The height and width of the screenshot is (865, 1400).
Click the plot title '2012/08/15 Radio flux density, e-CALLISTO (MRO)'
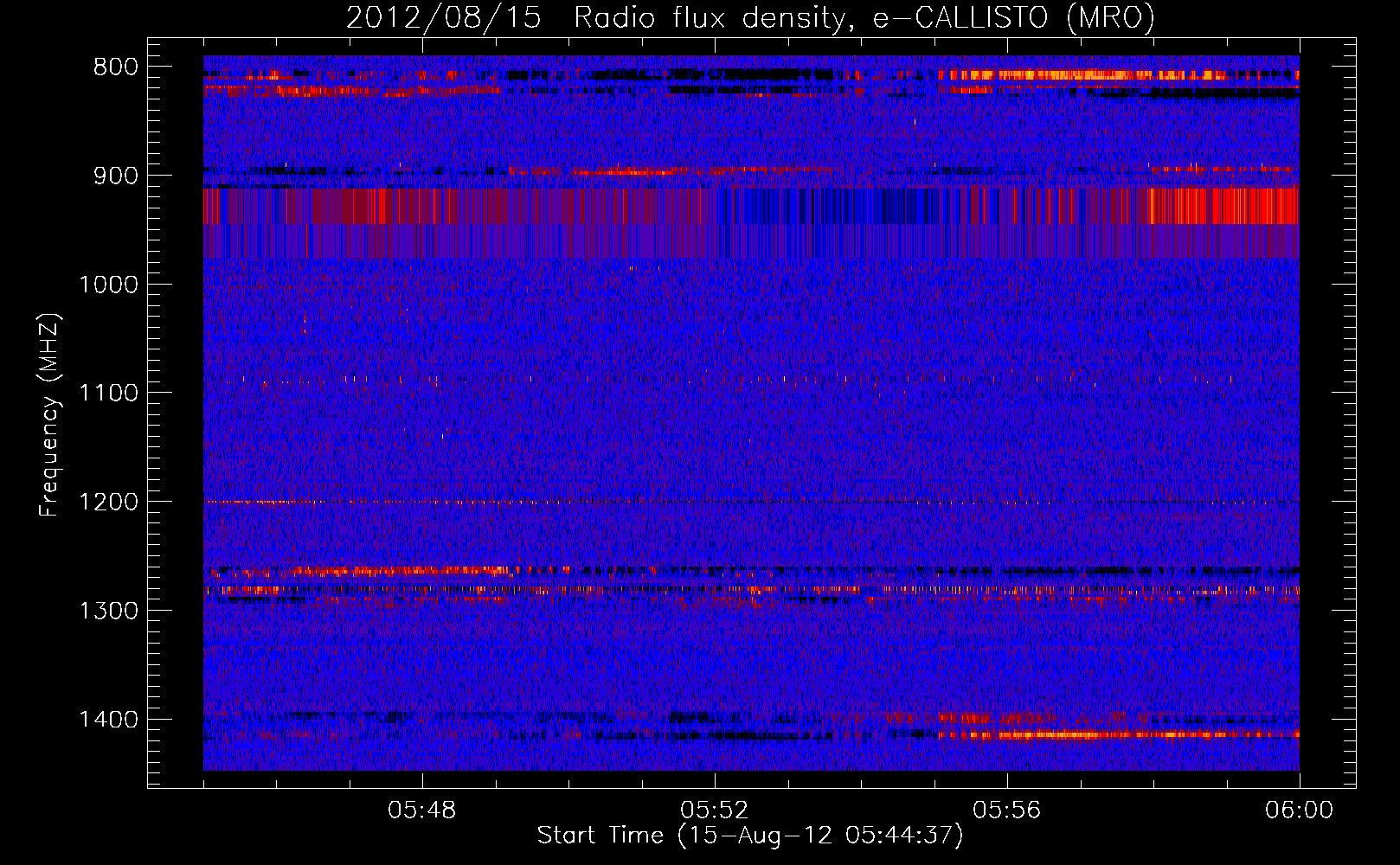750,18
